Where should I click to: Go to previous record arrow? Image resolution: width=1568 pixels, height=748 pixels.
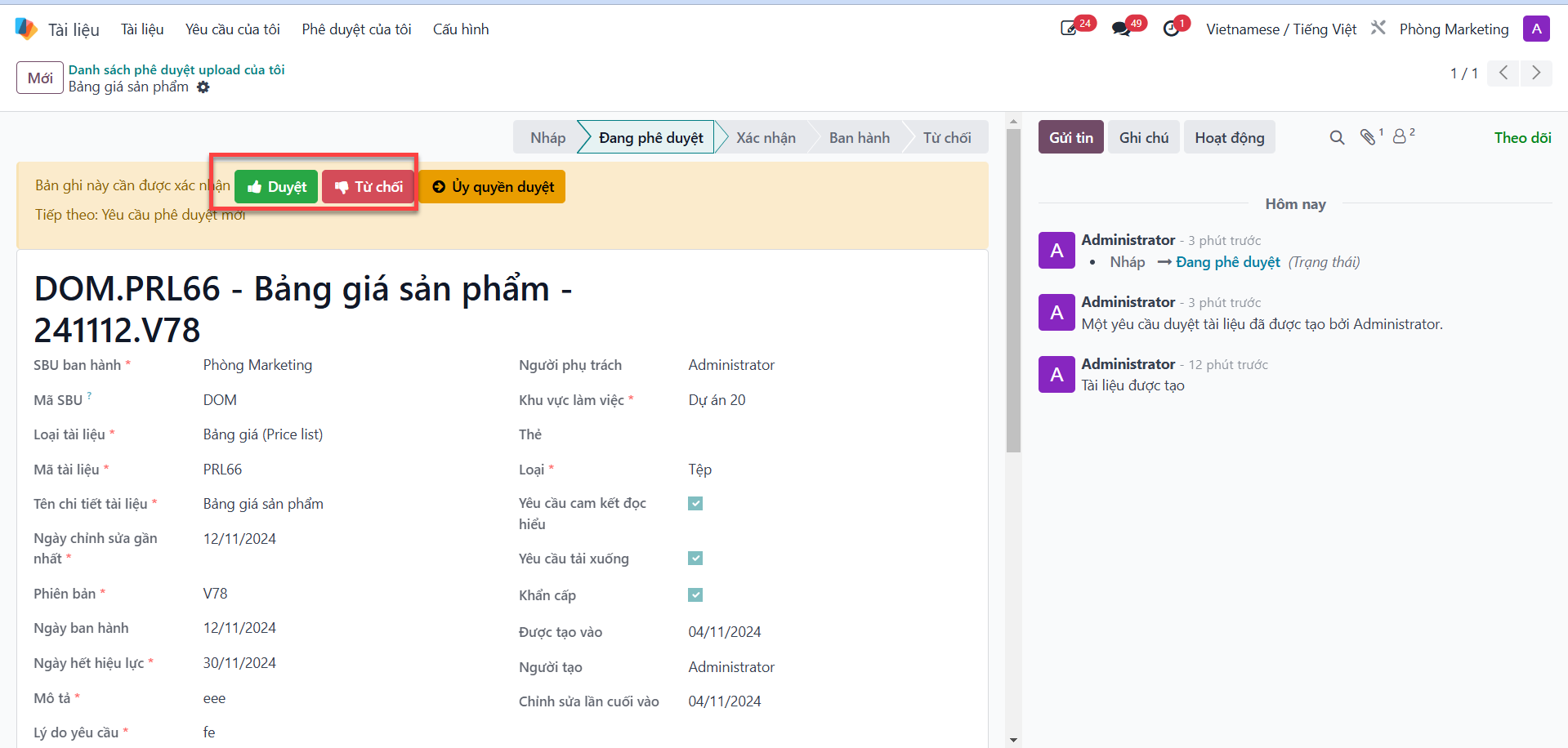1503,73
